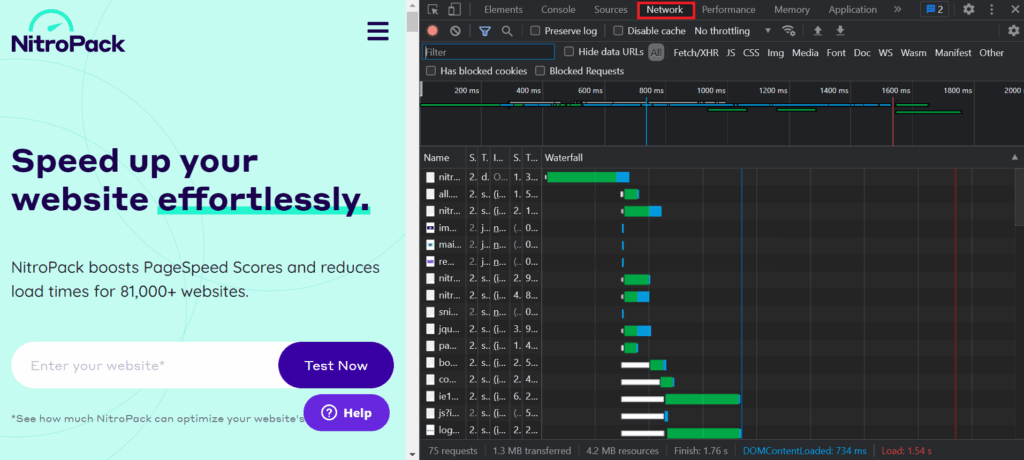
Task: Switch to the Performance tab
Action: [x=729, y=9]
